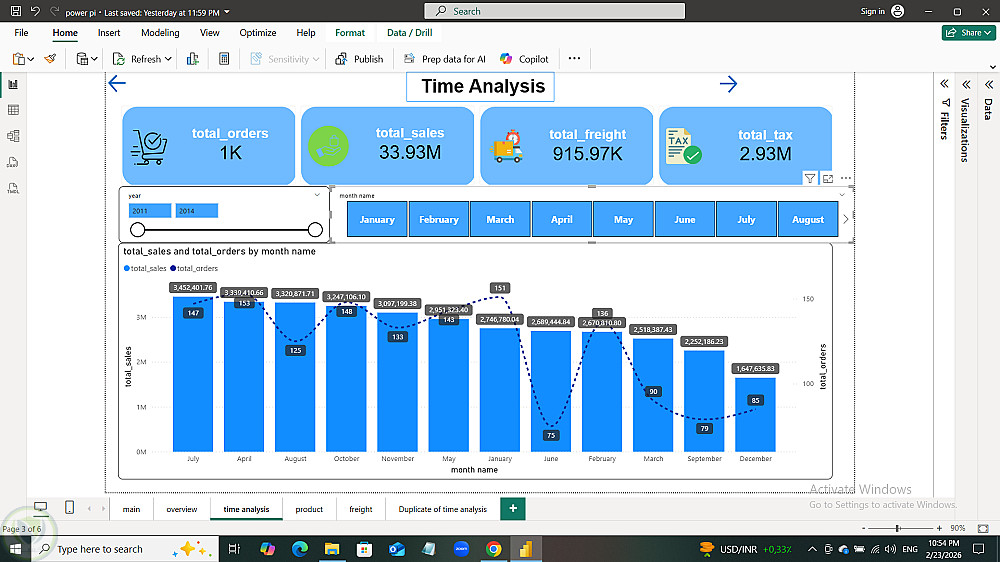This screenshot has height=562, width=1000.
Task: Add a new report page
Action: click(x=513, y=508)
